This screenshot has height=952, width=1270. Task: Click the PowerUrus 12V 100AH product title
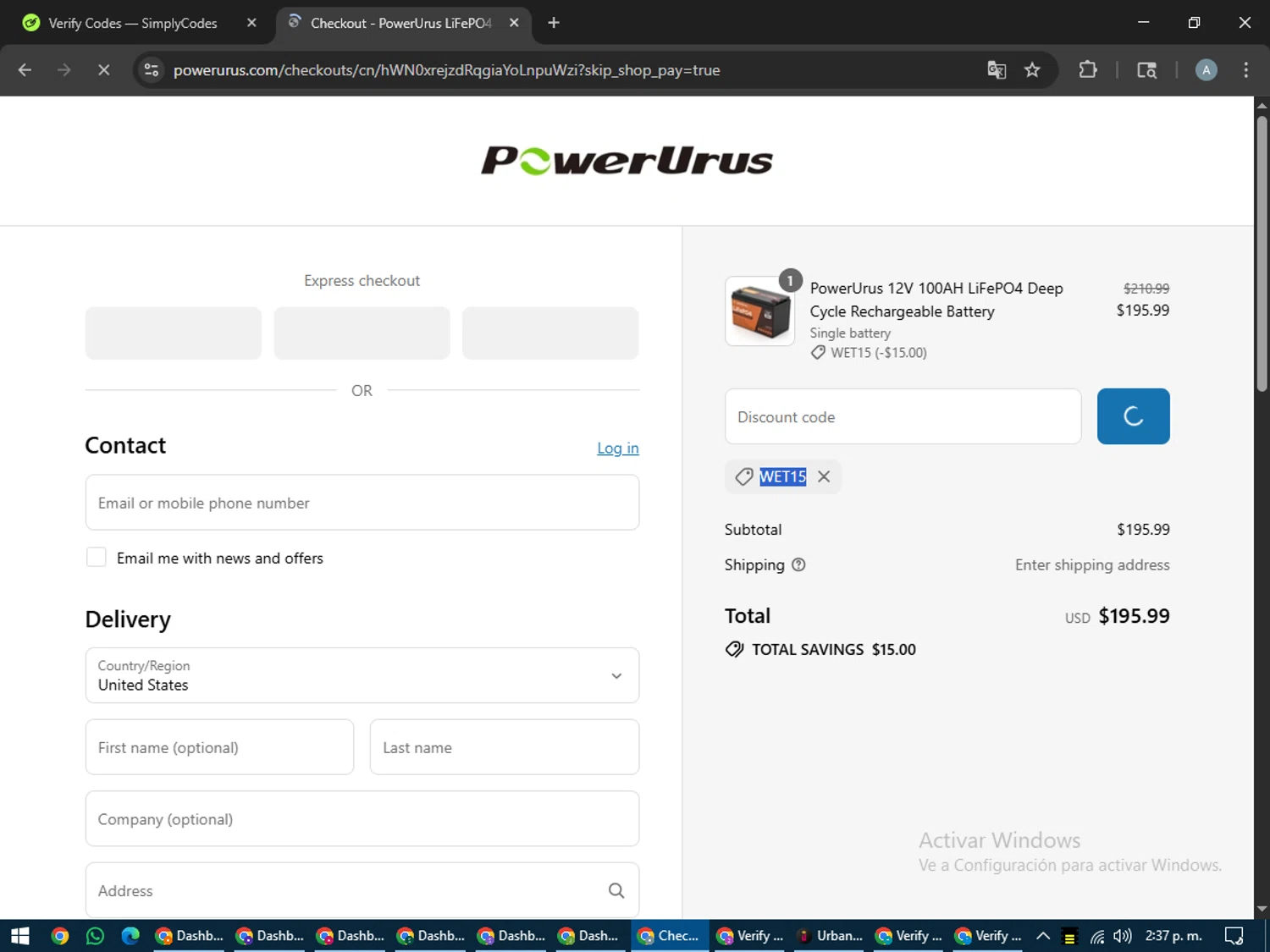936,300
